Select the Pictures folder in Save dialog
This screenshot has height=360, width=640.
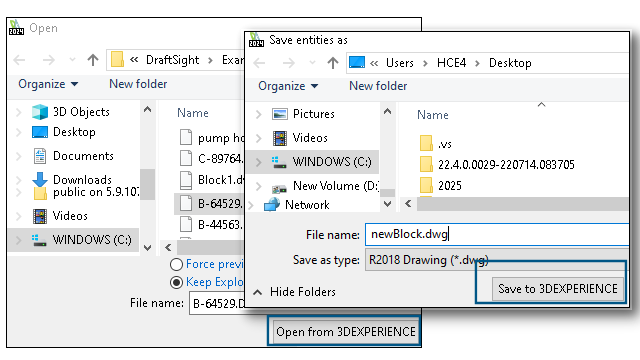click(x=303, y=114)
